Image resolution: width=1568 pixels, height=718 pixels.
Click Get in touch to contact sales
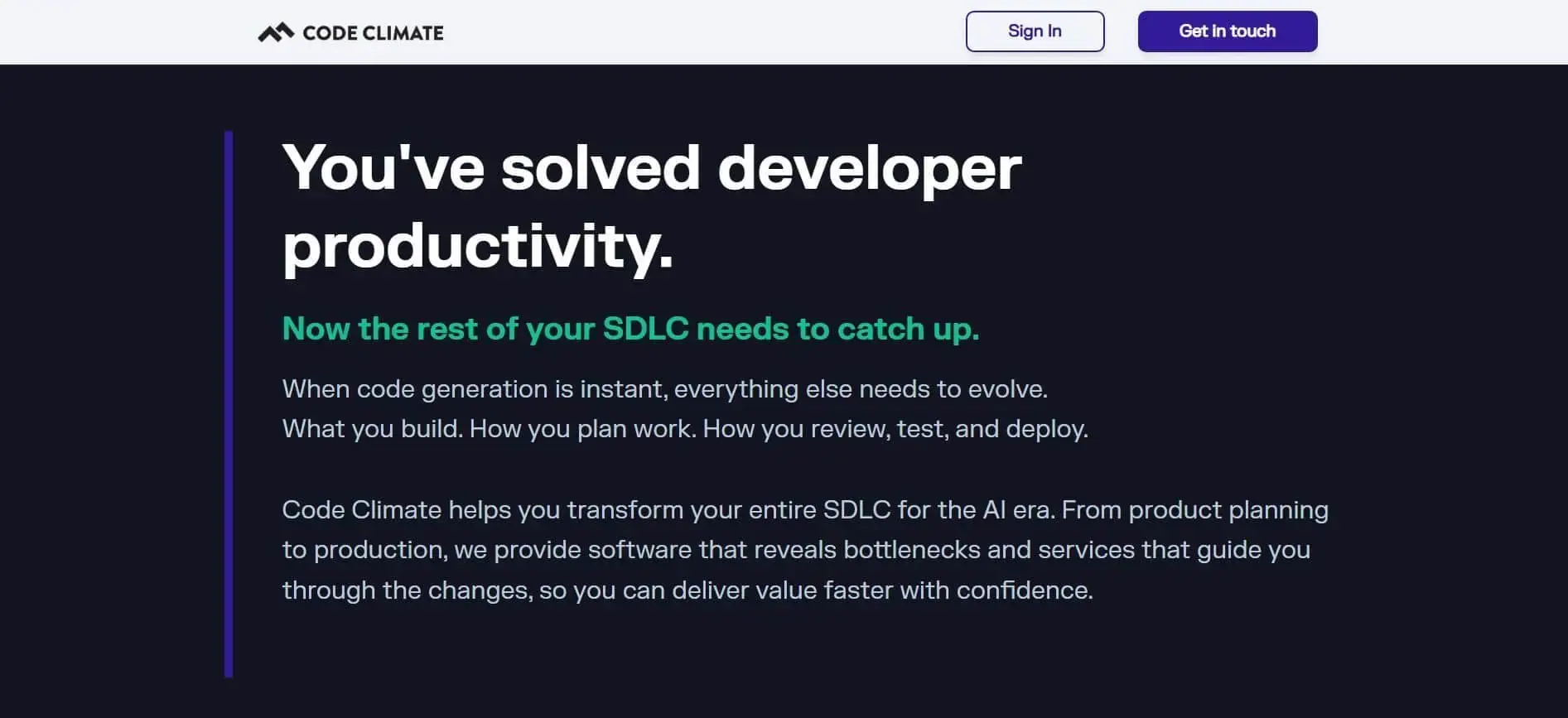click(x=1227, y=31)
